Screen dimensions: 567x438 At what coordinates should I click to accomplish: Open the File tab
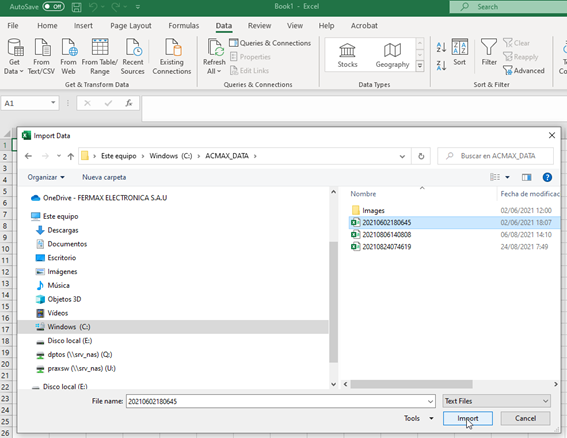[13, 26]
